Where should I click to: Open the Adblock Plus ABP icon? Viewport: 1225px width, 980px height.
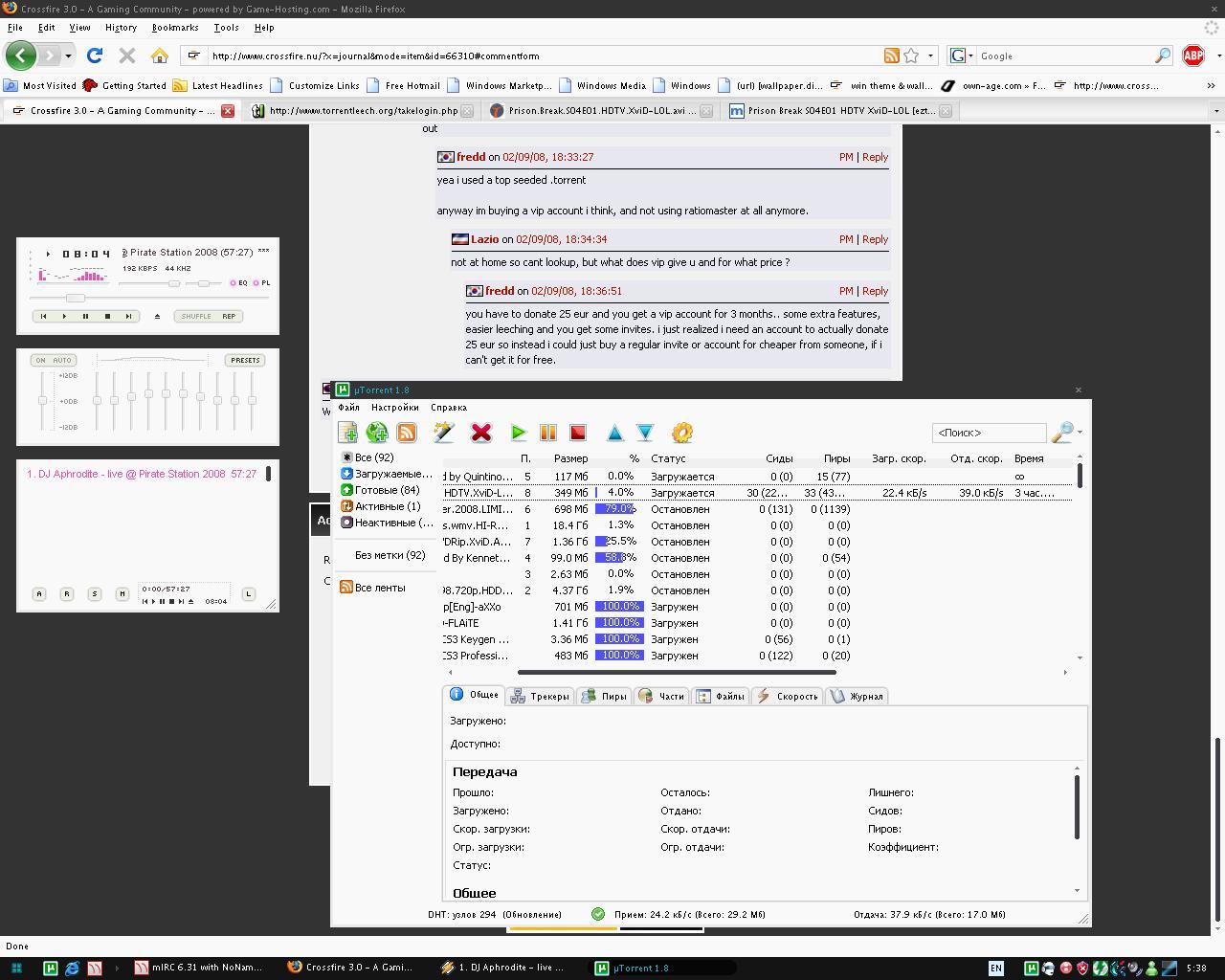pos(1193,56)
